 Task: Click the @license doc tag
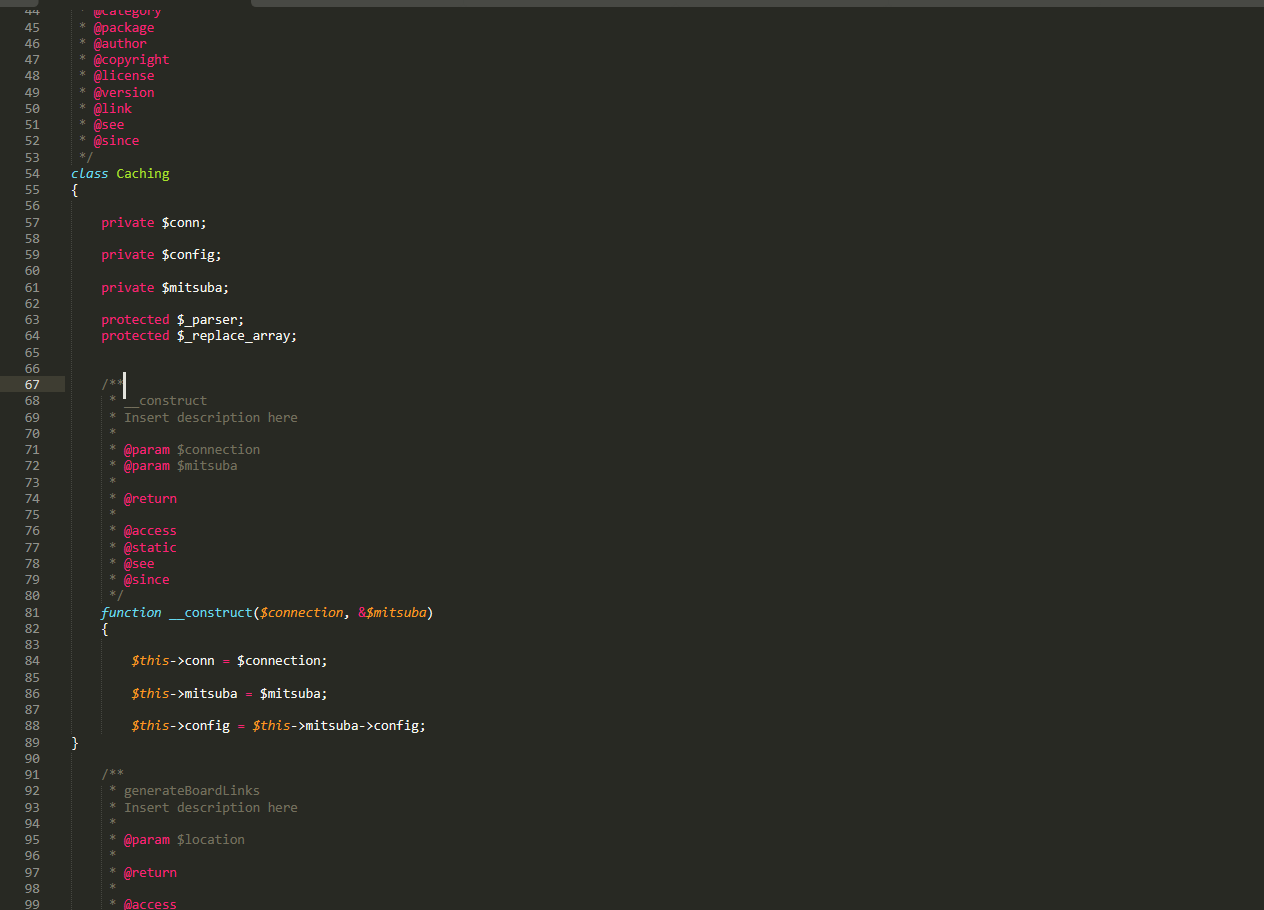pos(124,76)
